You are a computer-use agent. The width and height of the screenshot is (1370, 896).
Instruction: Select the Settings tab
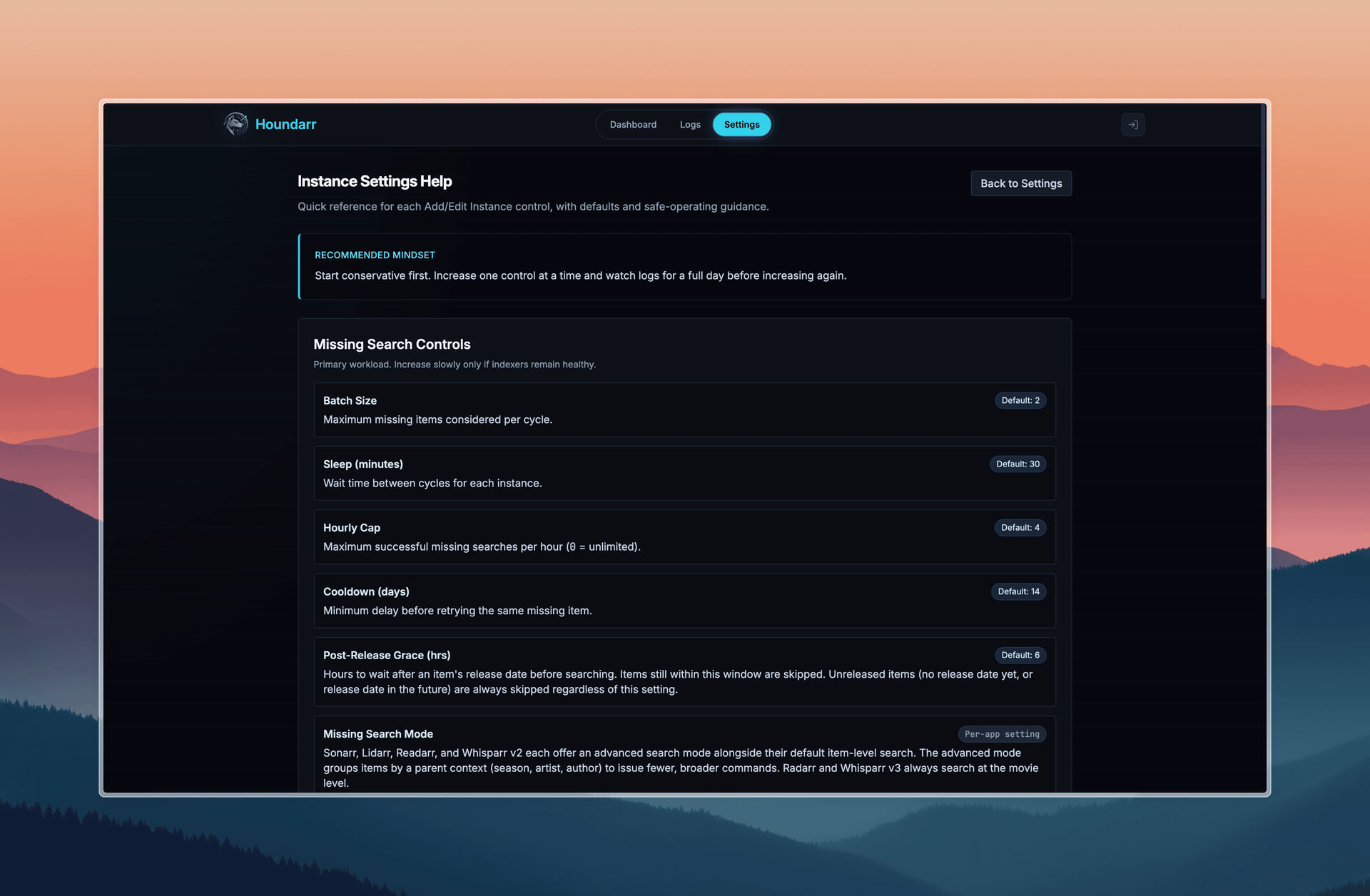[741, 124]
